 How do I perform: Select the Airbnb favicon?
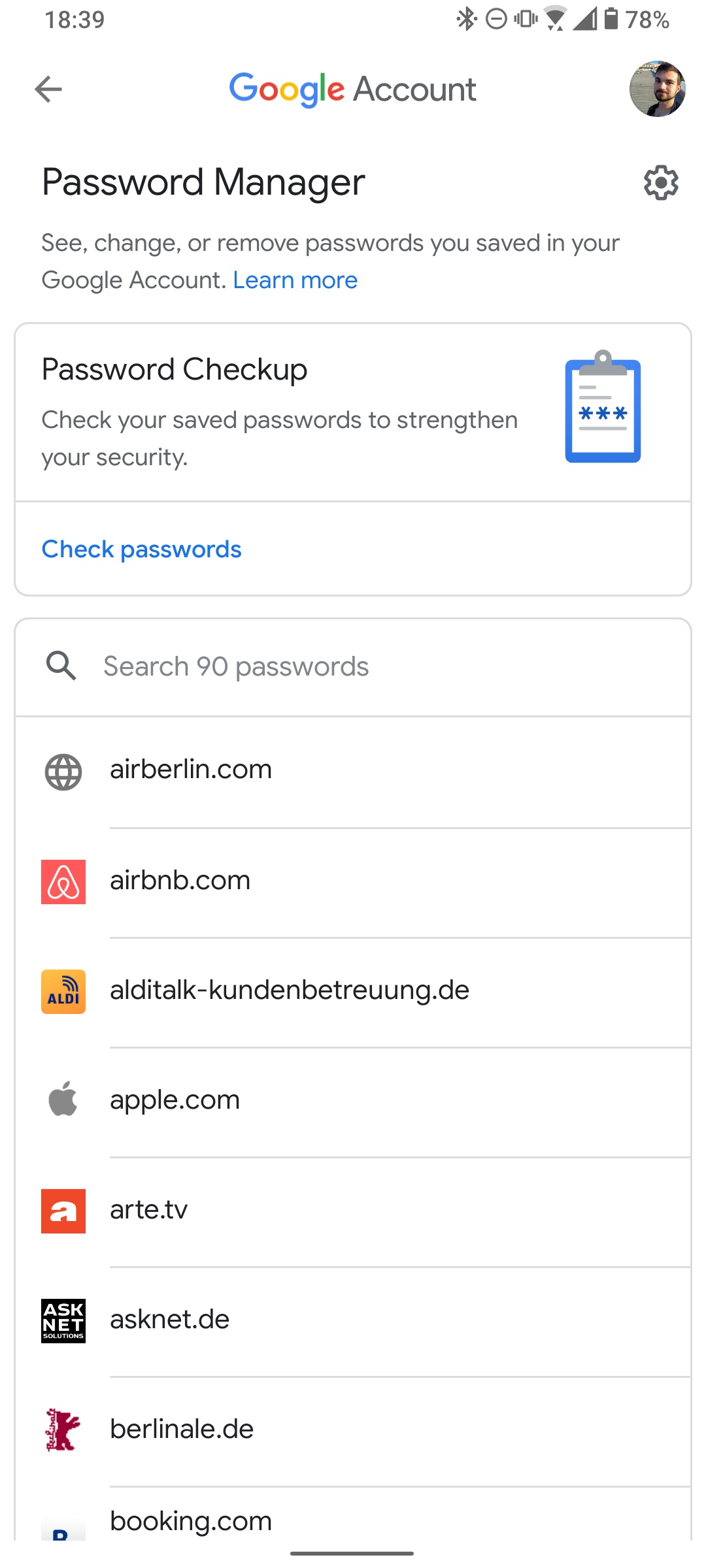click(63, 880)
